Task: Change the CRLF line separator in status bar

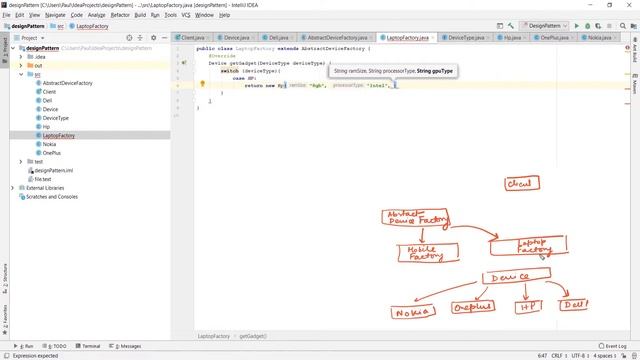Action: 559,356
